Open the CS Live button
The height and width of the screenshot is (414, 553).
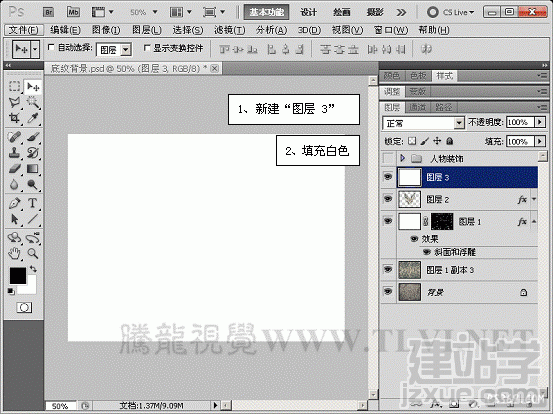coord(451,13)
